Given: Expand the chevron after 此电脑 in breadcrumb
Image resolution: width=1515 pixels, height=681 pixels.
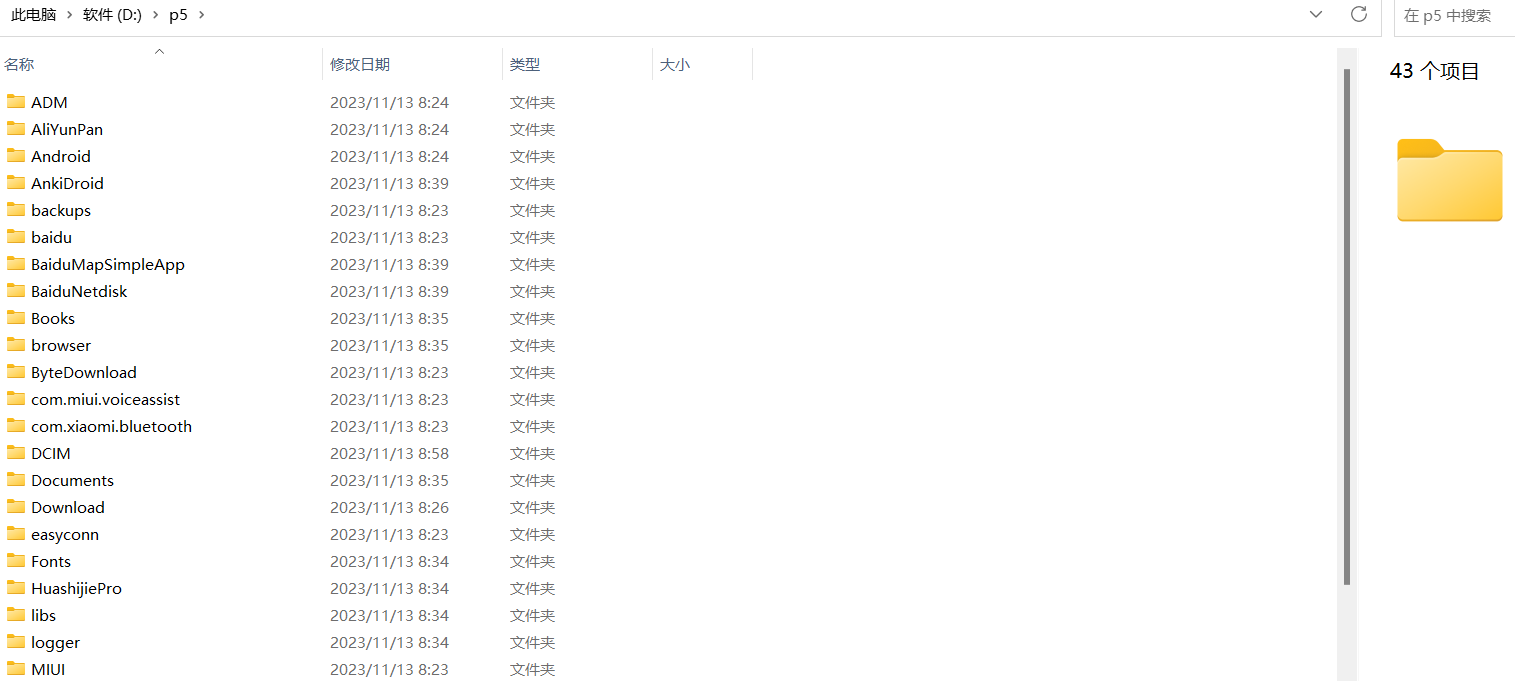Looking at the screenshot, I should coord(69,15).
